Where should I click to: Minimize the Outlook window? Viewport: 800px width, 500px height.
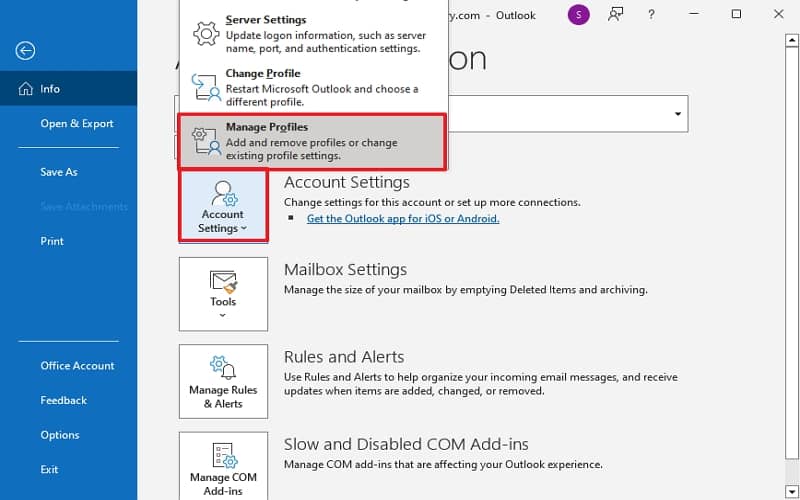pos(693,14)
